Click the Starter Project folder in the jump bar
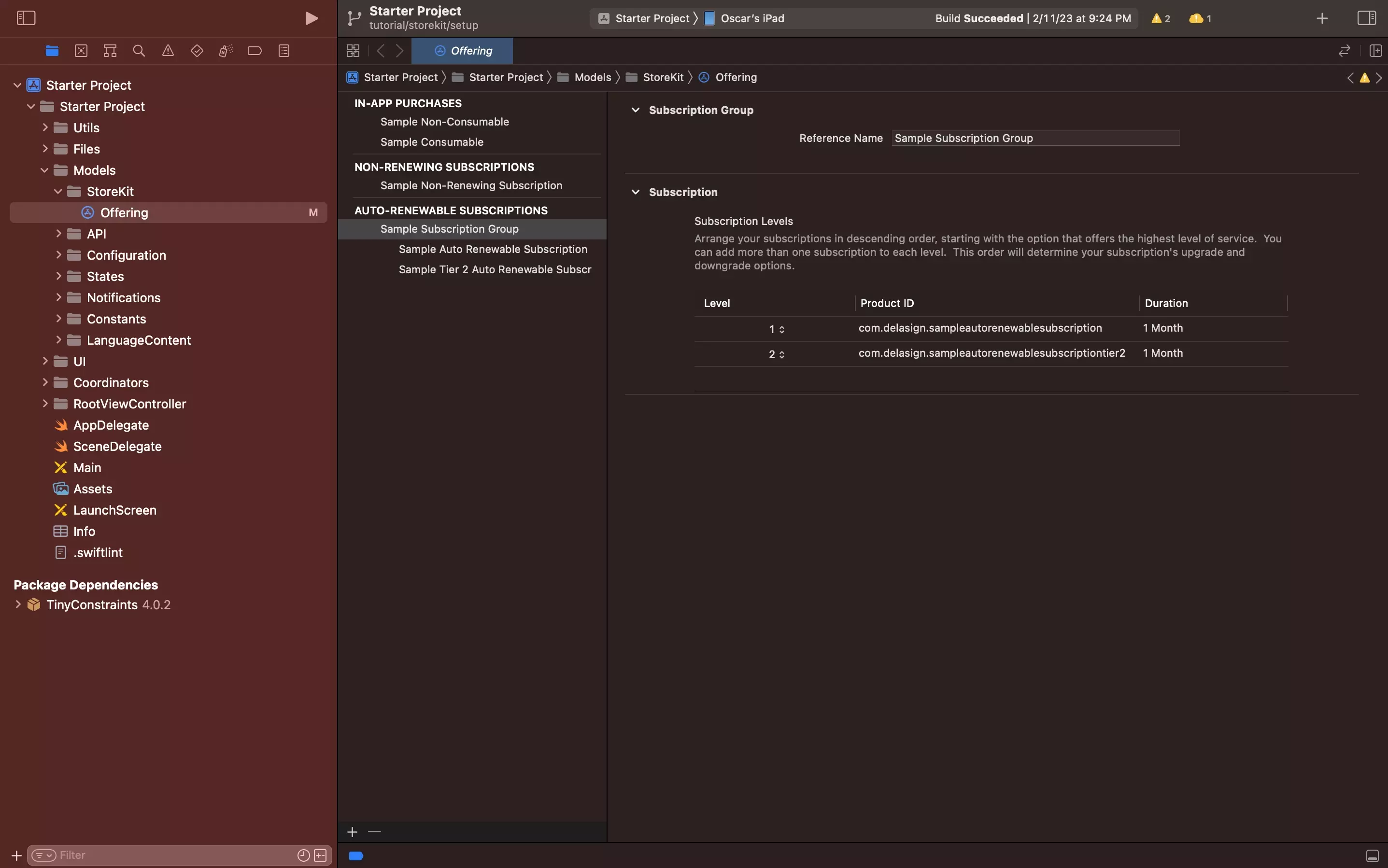 (497, 77)
